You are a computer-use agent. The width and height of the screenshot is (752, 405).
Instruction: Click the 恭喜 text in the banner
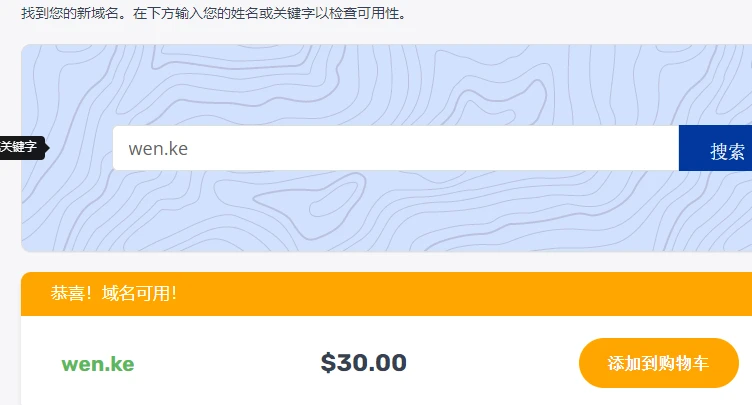[68, 294]
